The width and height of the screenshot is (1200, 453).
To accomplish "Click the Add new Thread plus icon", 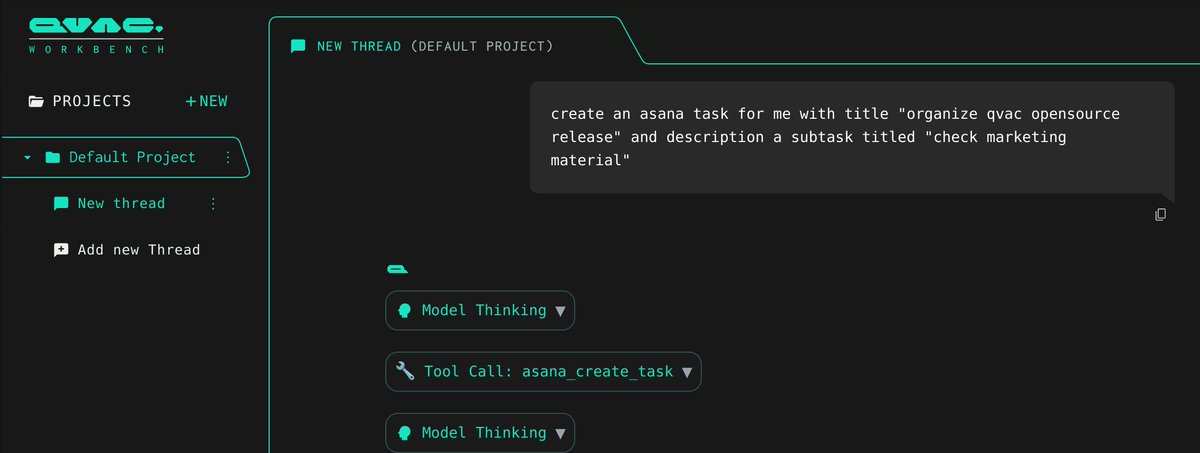I will coord(61,250).
